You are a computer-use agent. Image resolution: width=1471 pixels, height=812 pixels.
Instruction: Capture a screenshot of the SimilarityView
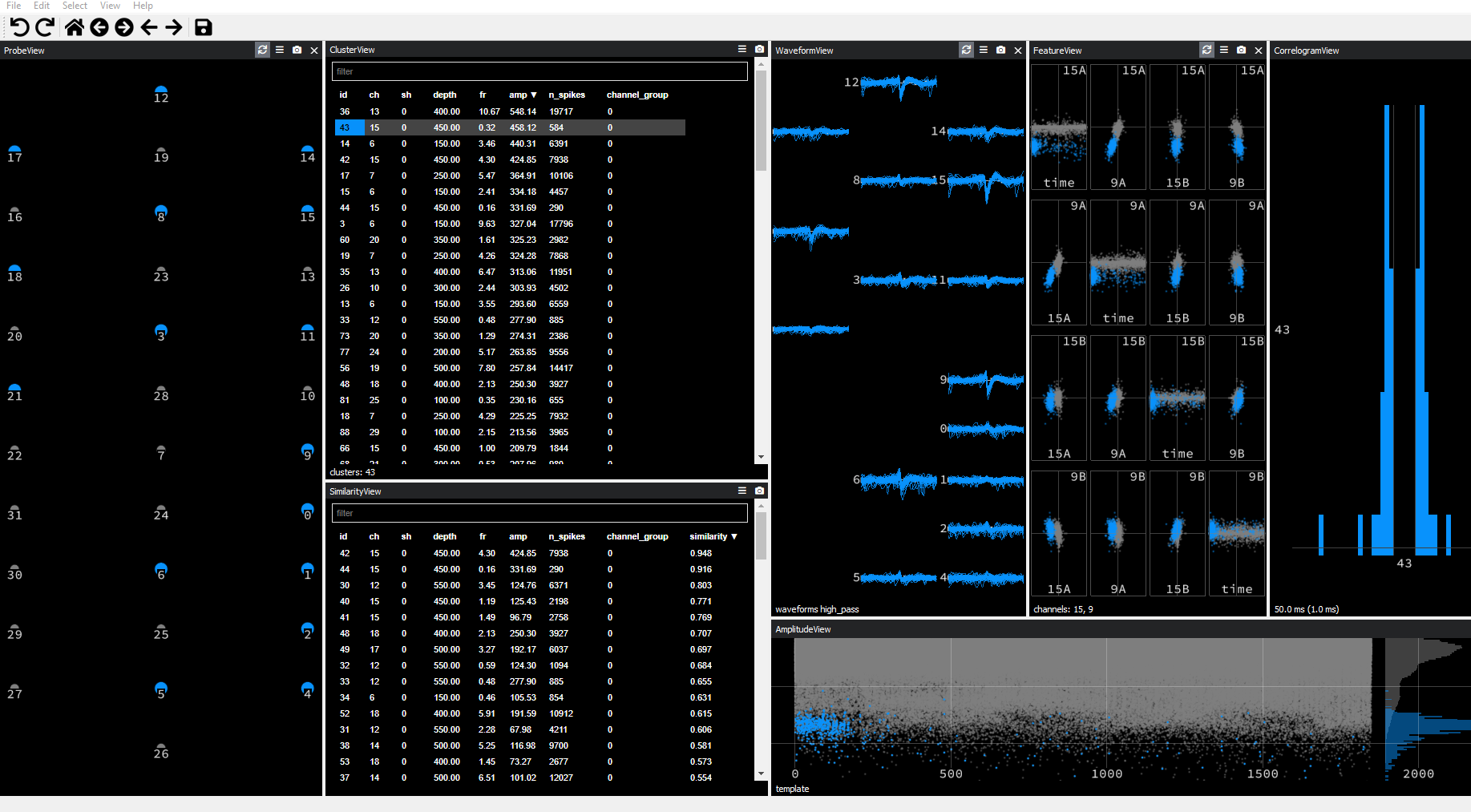coord(758,491)
